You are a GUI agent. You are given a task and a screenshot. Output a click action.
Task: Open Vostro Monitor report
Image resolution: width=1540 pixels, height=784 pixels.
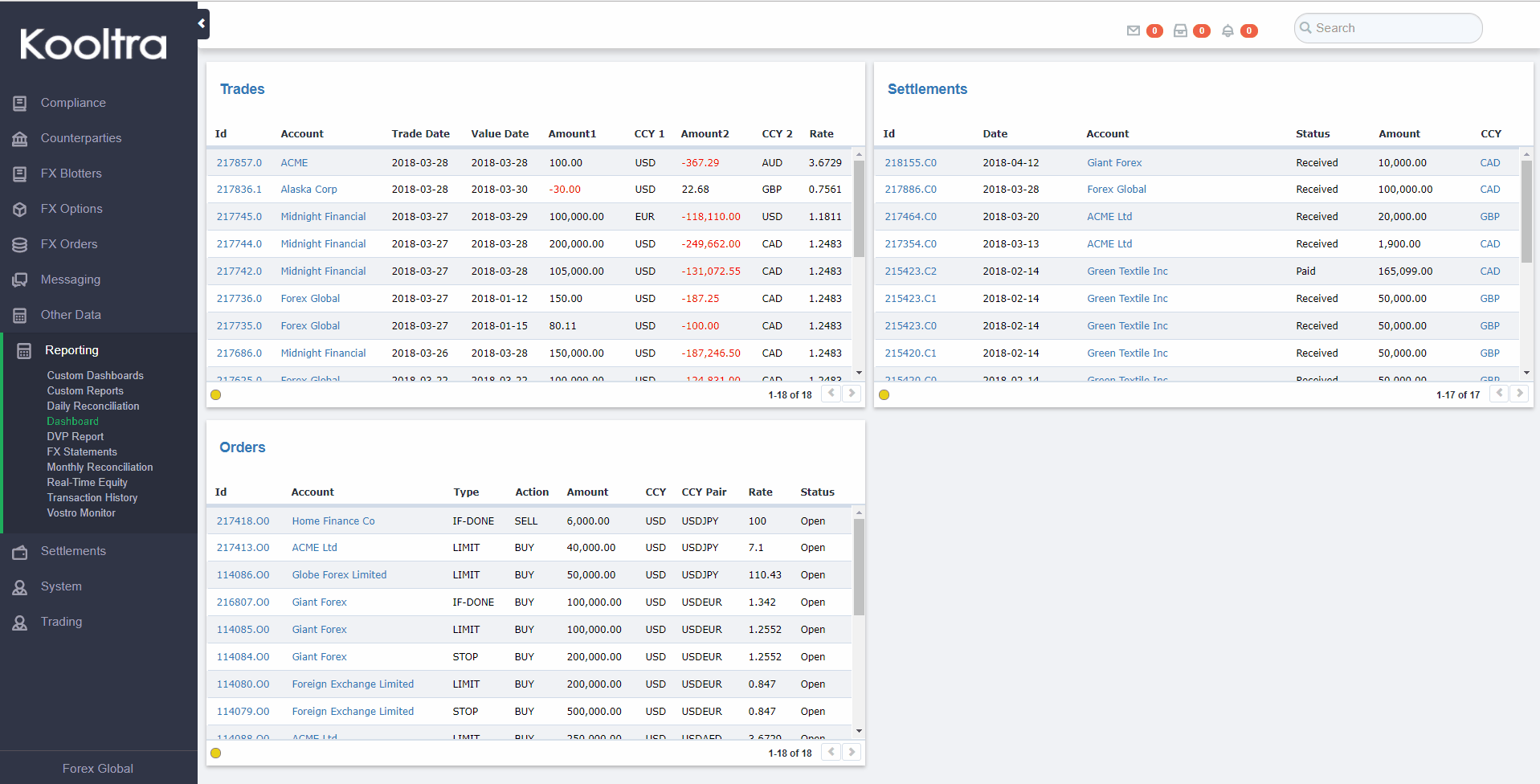[81, 512]
